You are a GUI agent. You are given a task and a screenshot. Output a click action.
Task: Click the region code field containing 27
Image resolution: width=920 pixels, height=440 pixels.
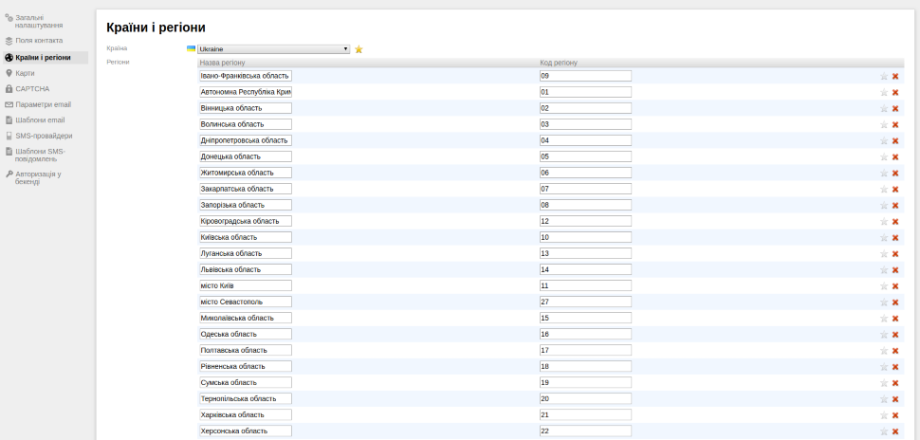click(585, 302)
